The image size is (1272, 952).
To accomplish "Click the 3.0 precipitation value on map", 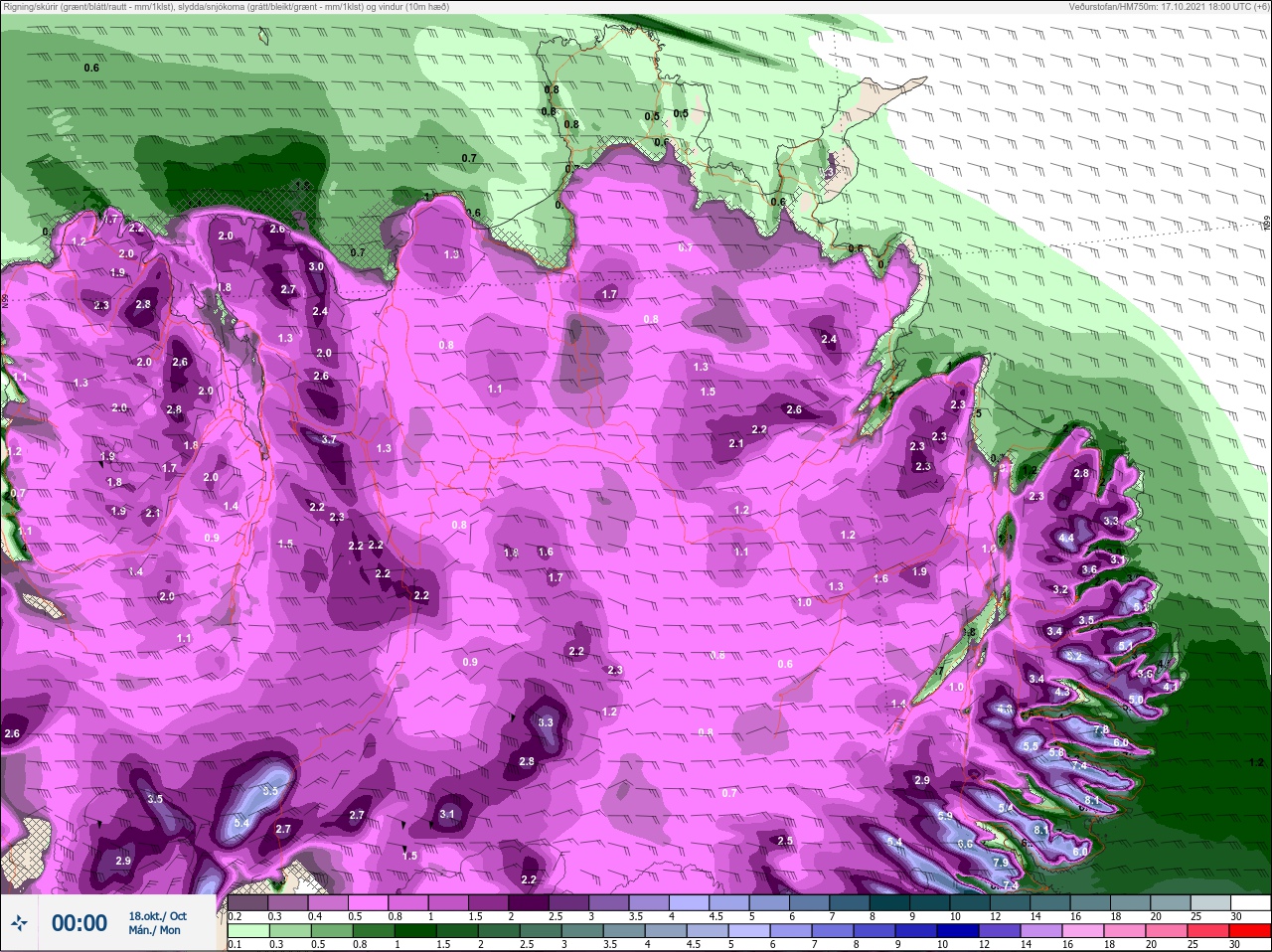I will tap(316, 266).
